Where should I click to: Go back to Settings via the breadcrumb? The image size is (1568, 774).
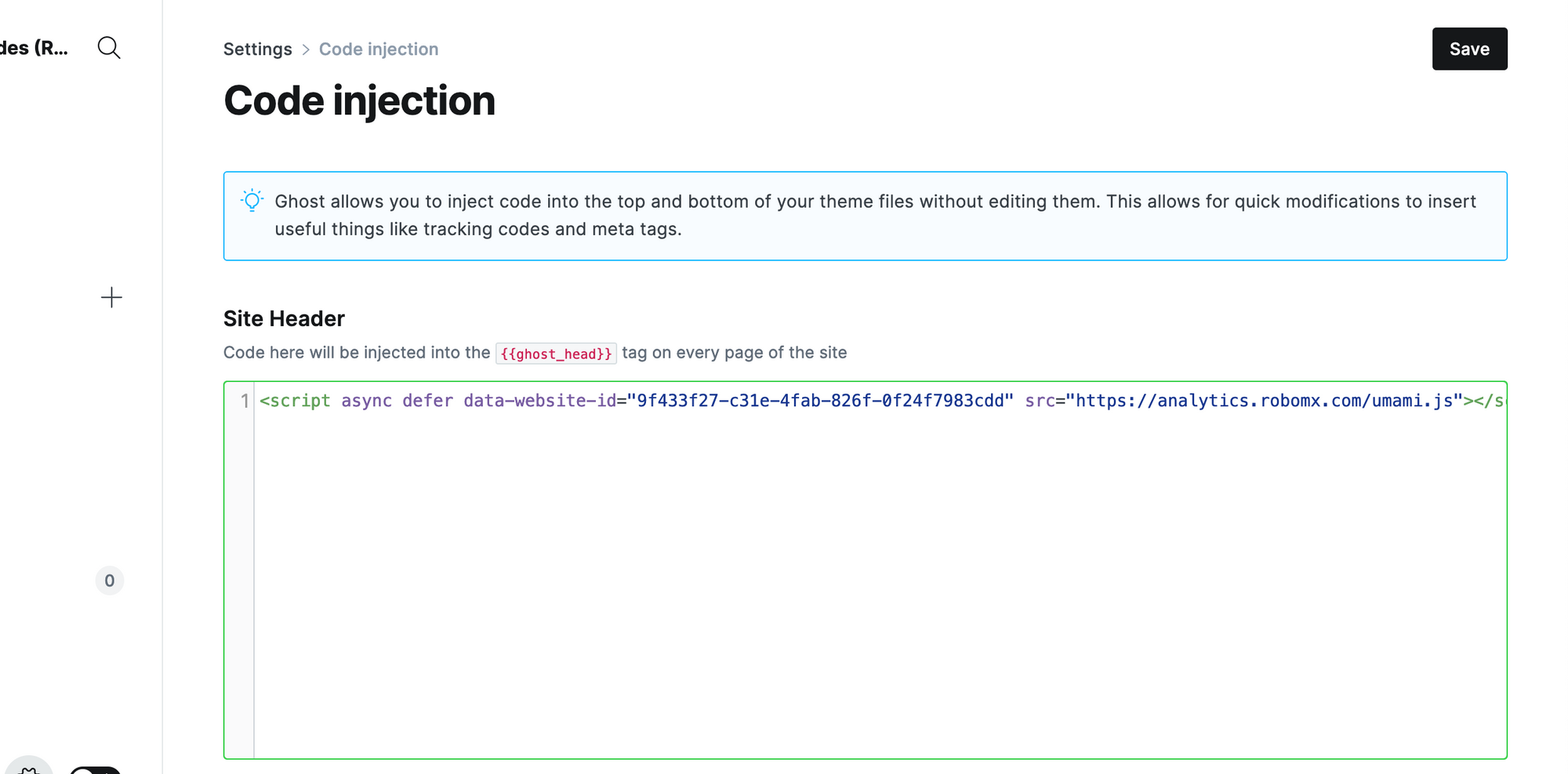257,49
